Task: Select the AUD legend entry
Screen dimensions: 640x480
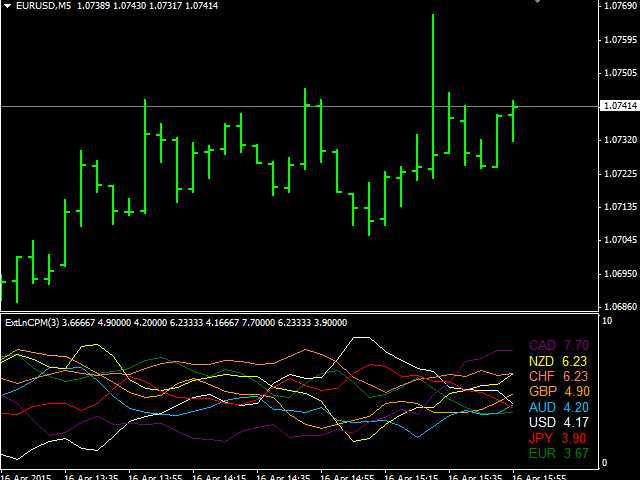Action: point(541,407)
